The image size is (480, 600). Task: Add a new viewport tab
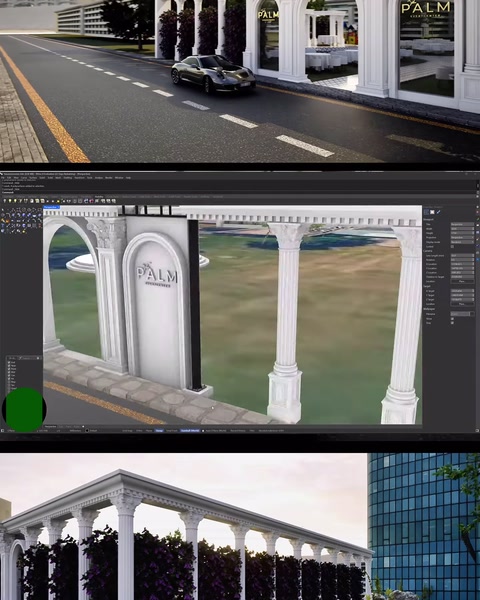pyautogui.click(x=83, y=427)
